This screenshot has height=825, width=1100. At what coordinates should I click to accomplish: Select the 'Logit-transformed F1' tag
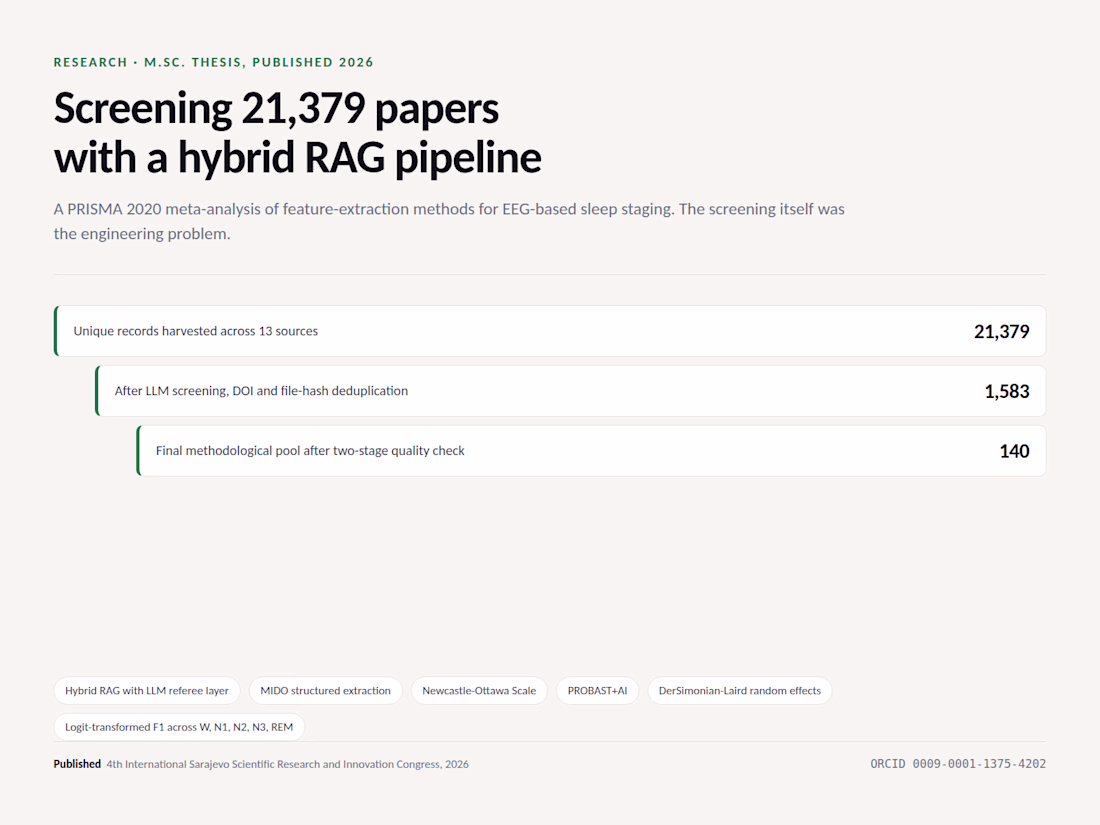[x=179, y=727]
